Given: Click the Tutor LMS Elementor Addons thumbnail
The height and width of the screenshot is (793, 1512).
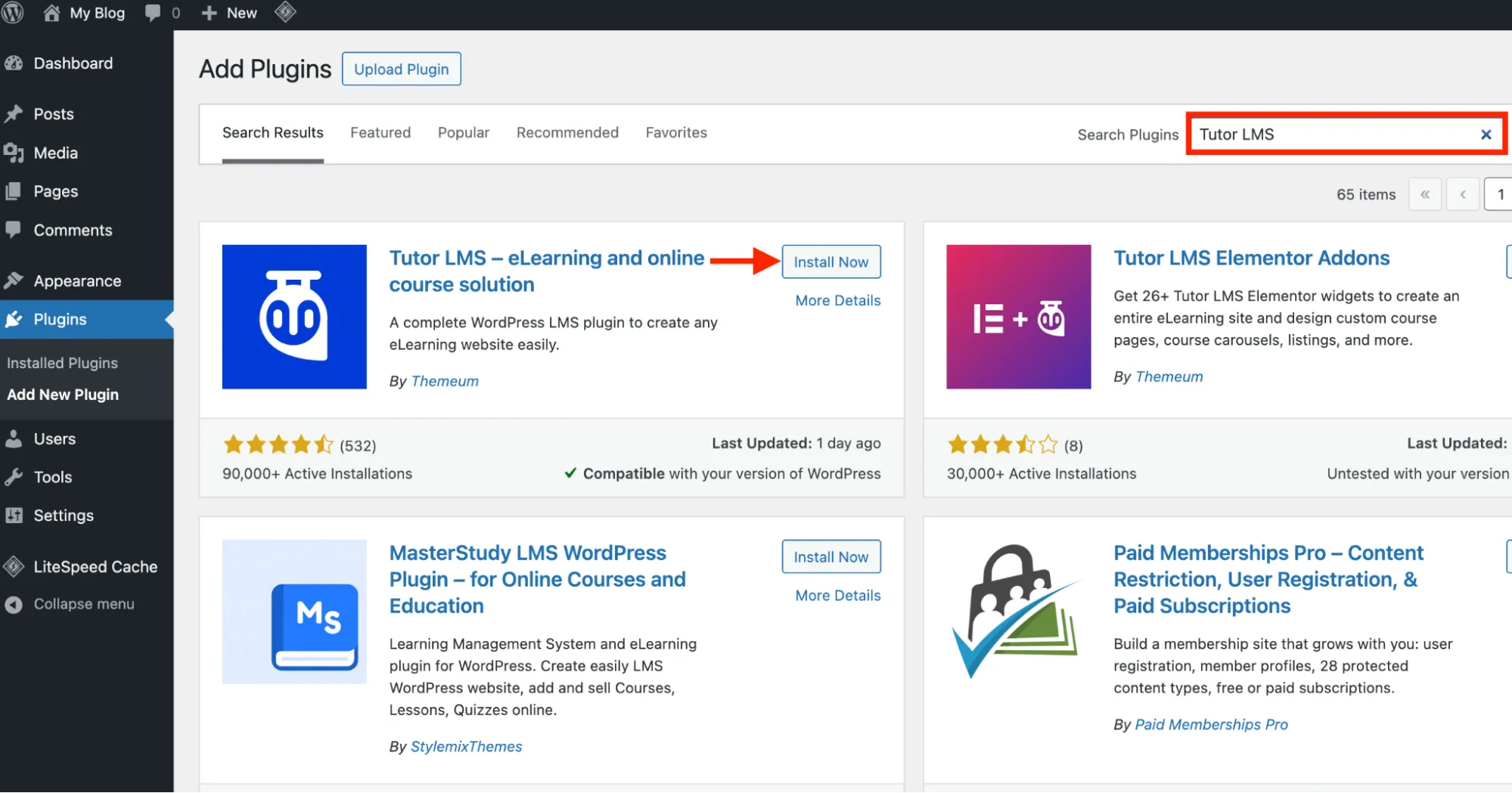Looking at the screenshot, I should click(1018, 317).
